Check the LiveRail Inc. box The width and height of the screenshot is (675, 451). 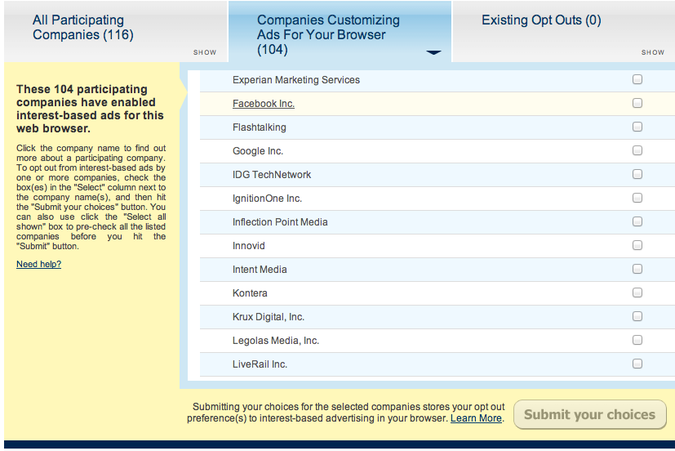pos(637,364)
